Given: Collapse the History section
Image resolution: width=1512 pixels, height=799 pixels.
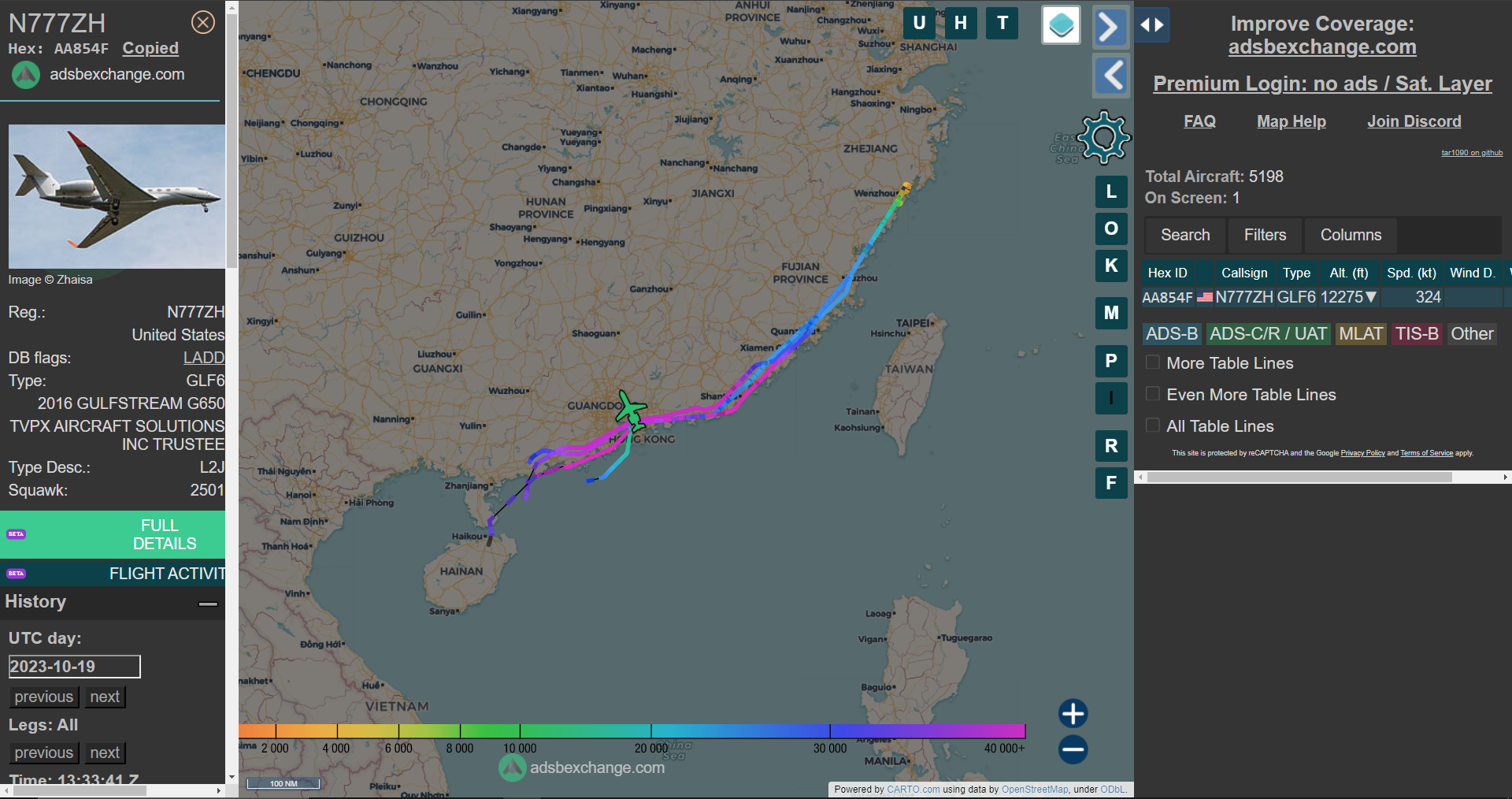Looking at the screenshot, I should click(x=208, y=604).
